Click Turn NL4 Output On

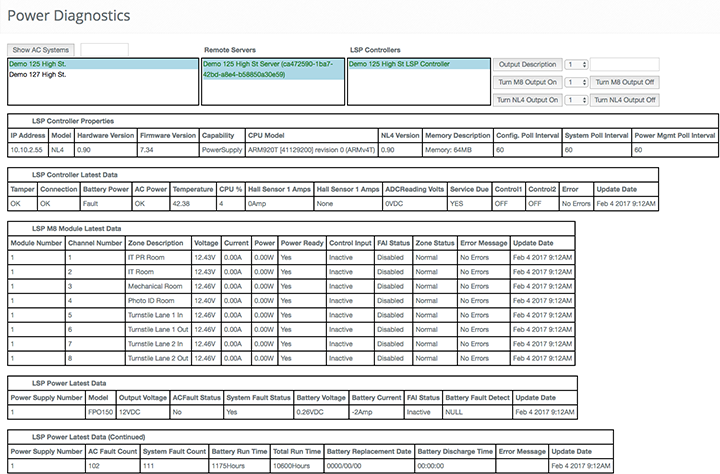528,100
